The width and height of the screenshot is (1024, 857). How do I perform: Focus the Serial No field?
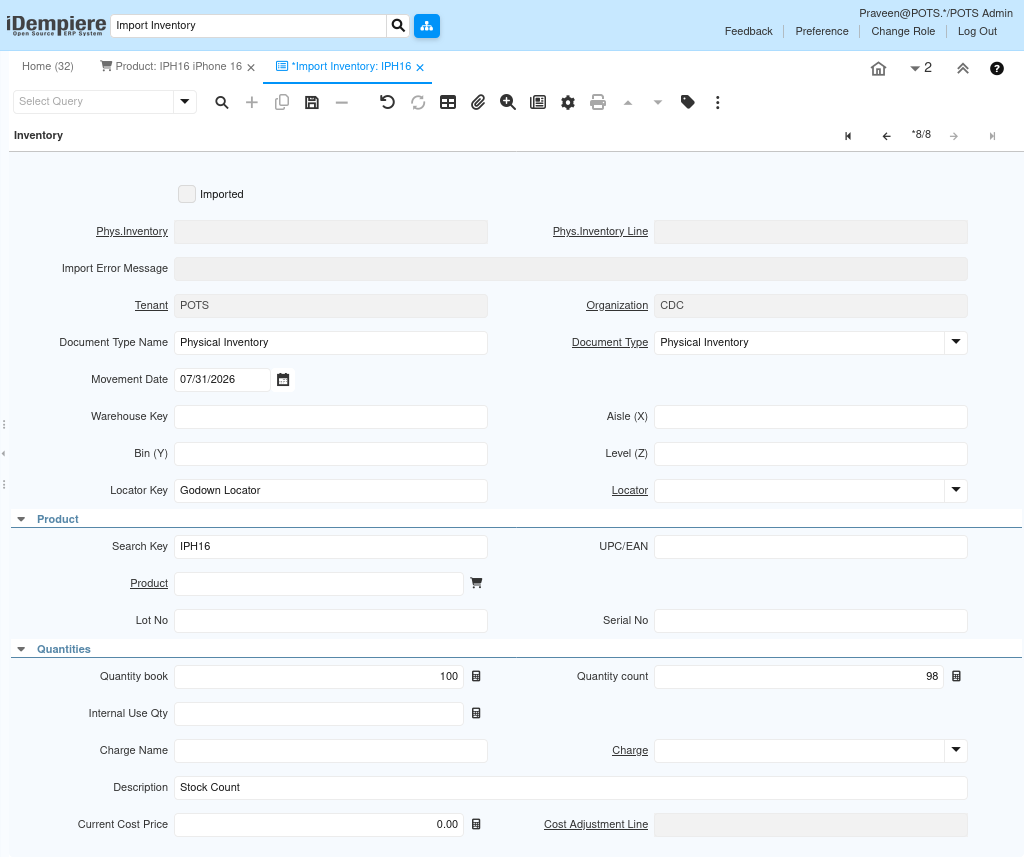(810, 621)
